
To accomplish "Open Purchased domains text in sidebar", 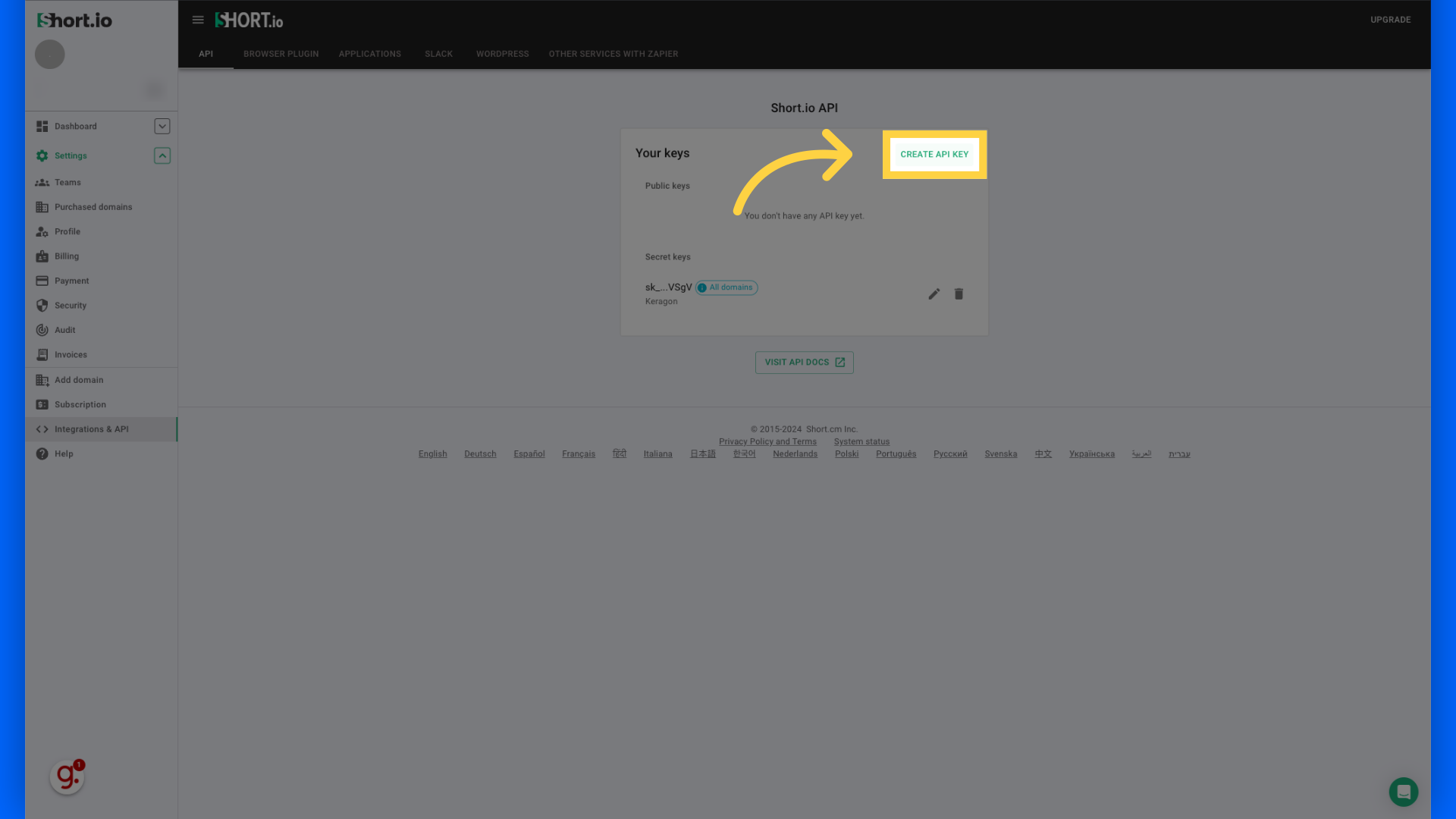I will tap(93, 207).
